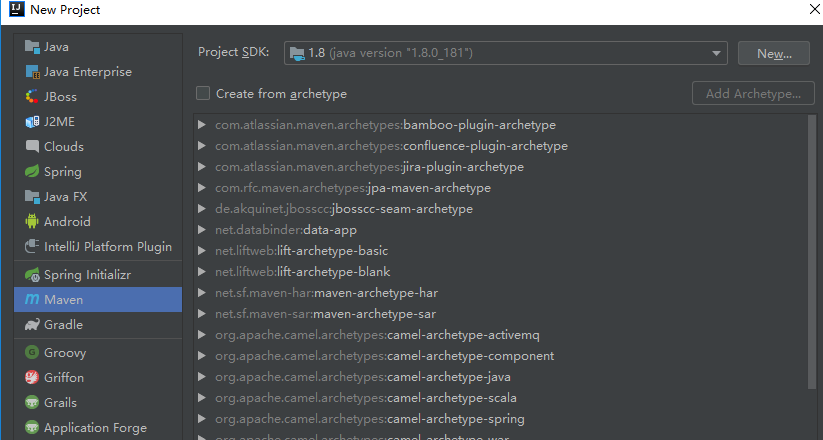The height and width of the screenshot is (440, 823).
Task: Select Maven project type label
Action: click(x=64, y=300)
